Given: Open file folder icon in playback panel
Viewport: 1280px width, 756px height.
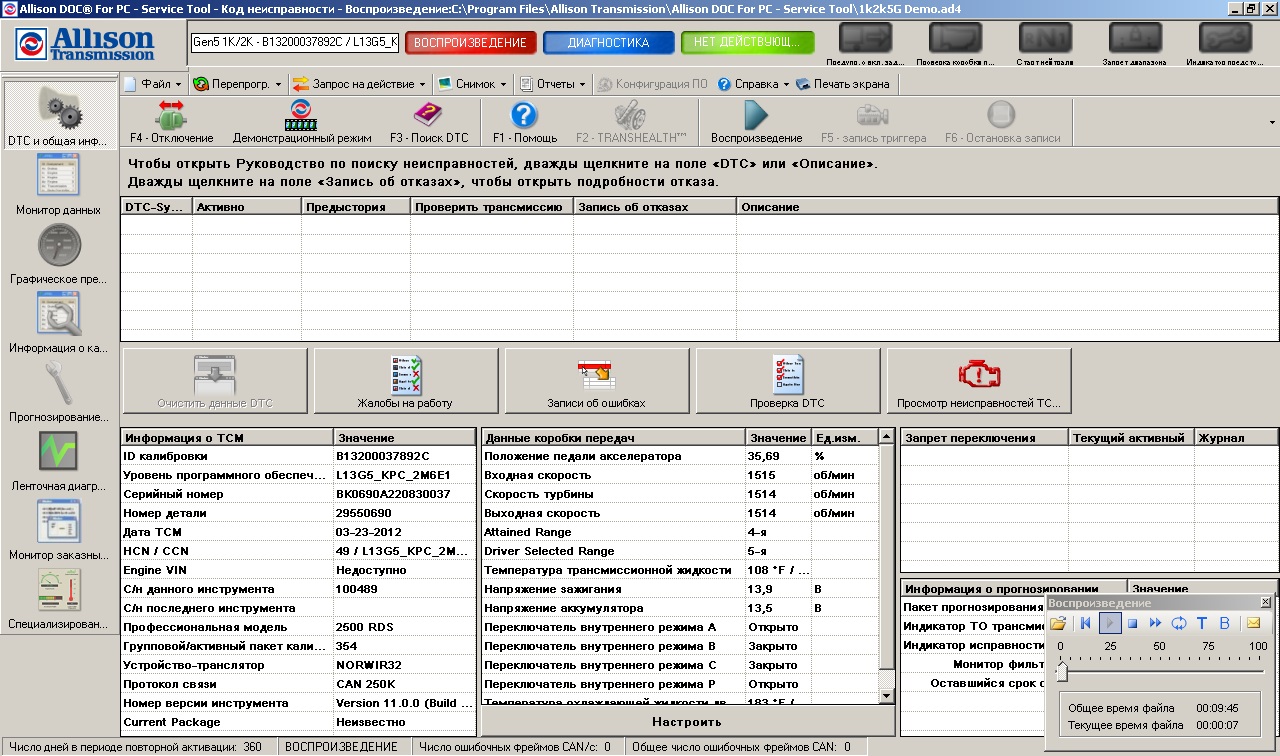Looking at the screenshot, I should tap(1058, 623).
